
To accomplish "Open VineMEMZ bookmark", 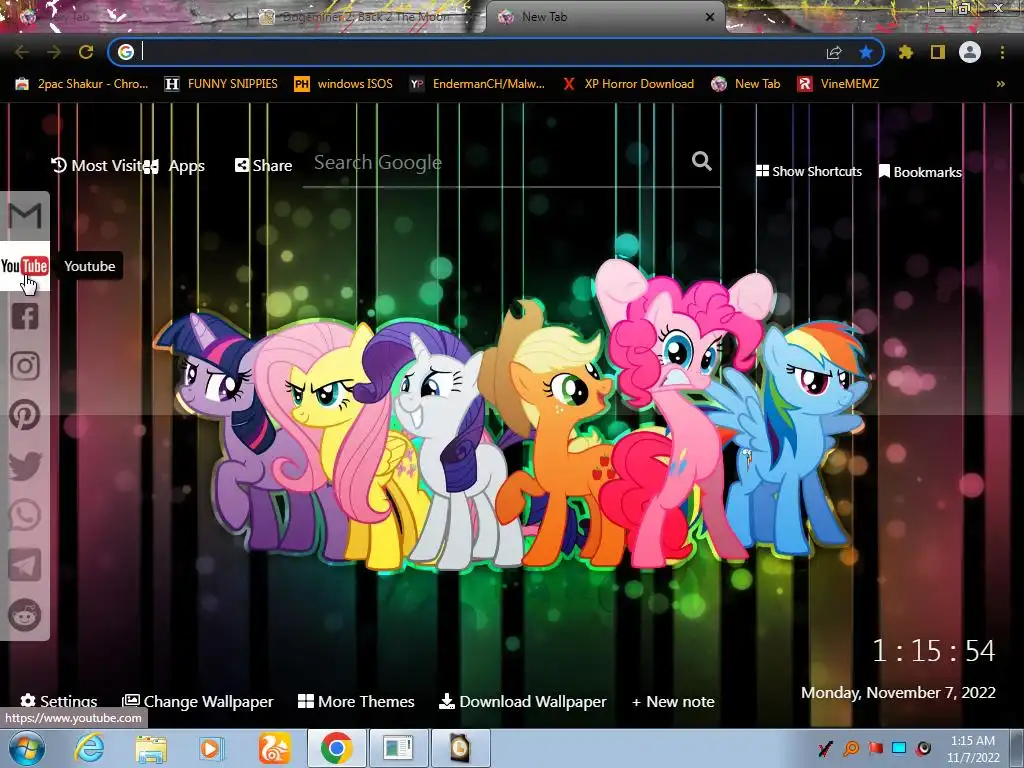I will point(838,84).
